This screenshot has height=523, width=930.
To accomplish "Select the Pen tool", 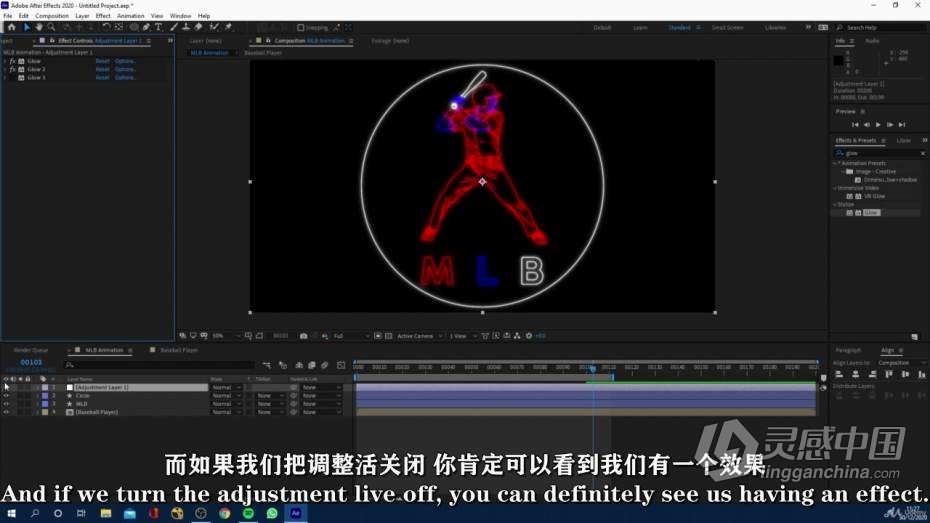I will point(146,27).
